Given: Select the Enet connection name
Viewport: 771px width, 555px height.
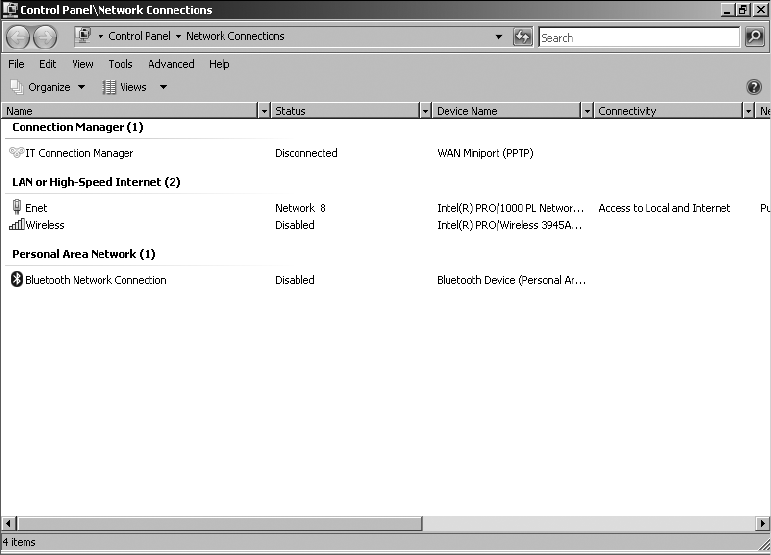Looking at the screenshot, I should pyautogui.click(x=36, y=208).
